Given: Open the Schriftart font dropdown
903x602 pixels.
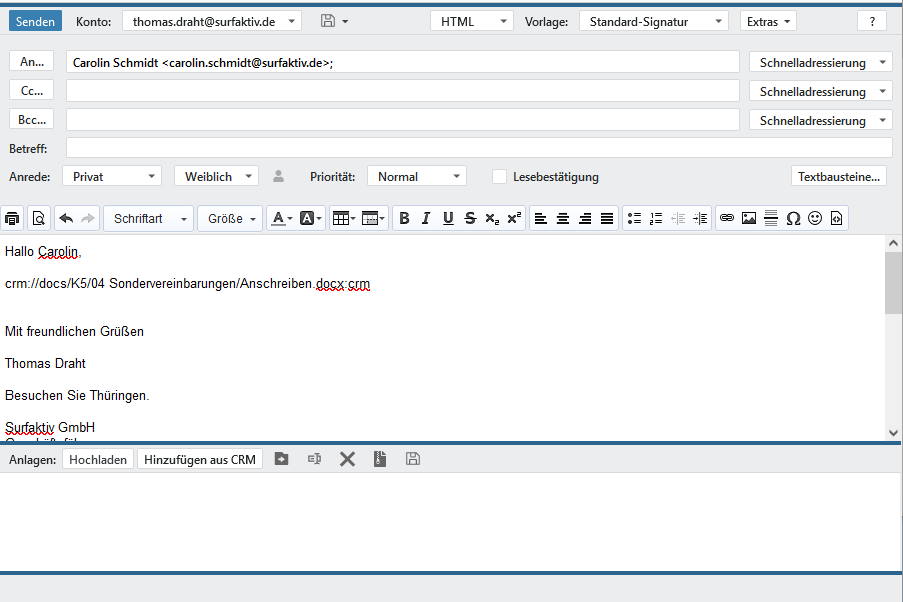Looking at the screenshot, I should pos(150,218).
